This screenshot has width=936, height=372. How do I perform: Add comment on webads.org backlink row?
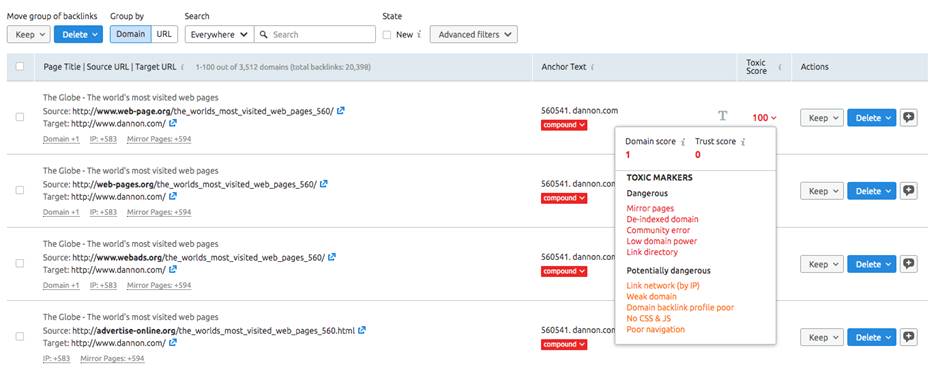pyautogui.click(x=909, y=264)
